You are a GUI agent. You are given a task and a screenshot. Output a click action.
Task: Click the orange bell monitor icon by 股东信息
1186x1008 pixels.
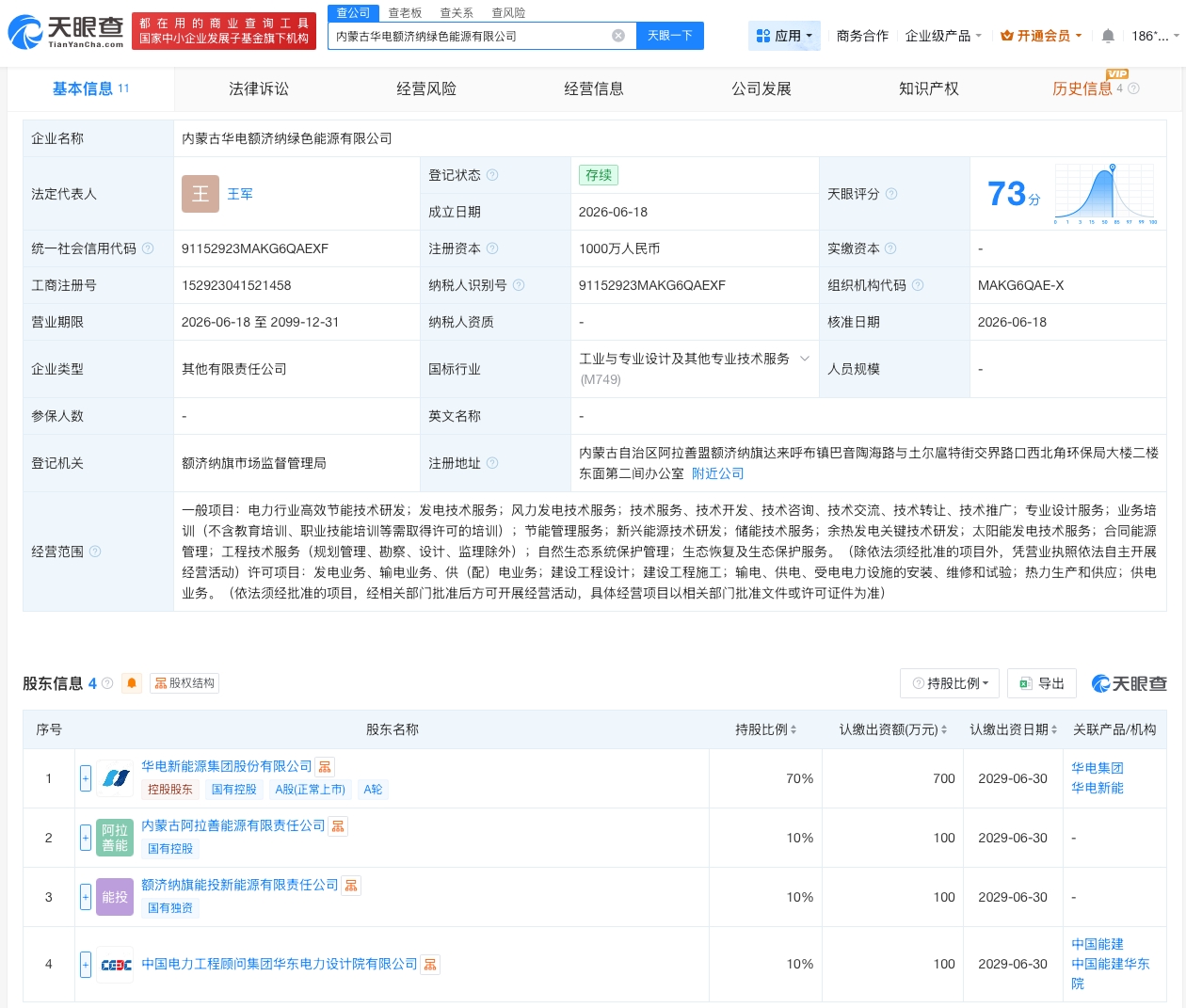[x=132, y=683]
